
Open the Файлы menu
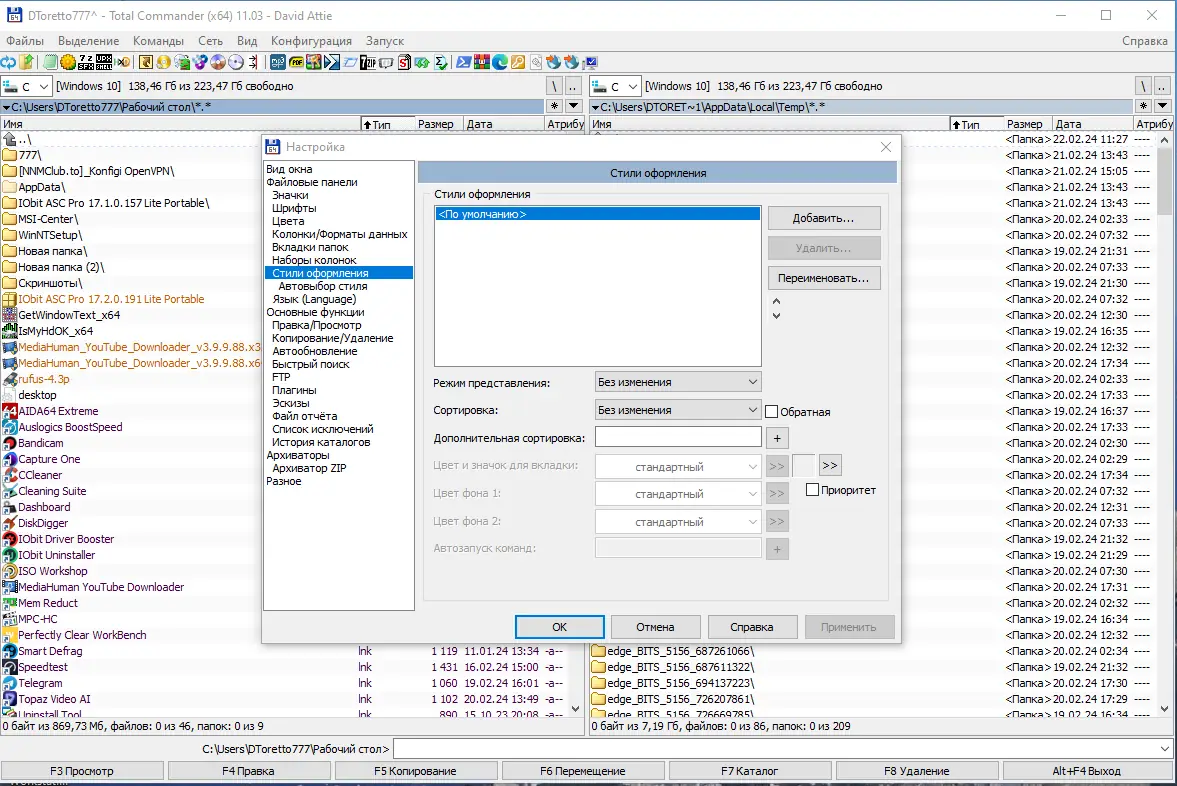click(x=25, y=41)
